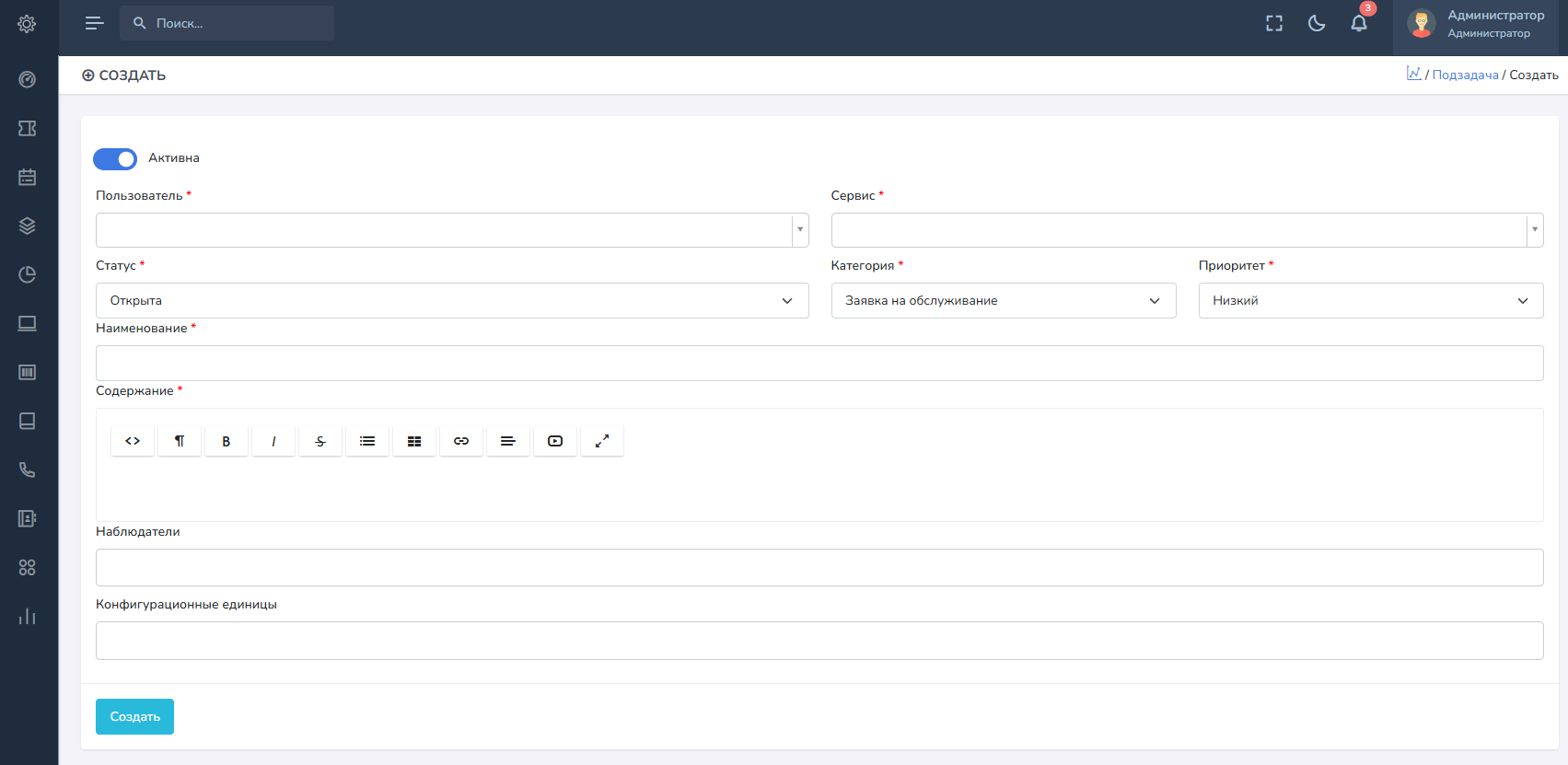Open the notifications bell
Screen dimensions: 1568x765
pyautogui.click(x=1359, y=24)
